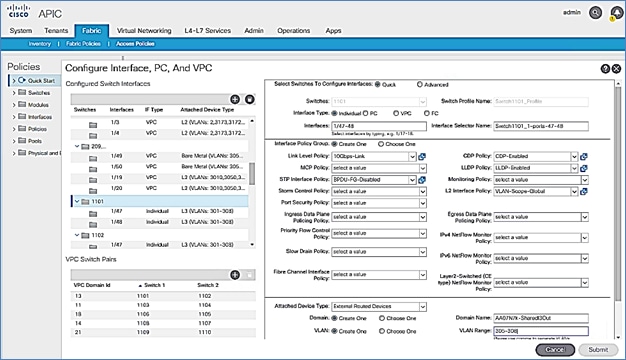The height and width of the screenshot is (360, 626).
Task: Click folder icon of Switches tree item
Action: pos(22,93)
